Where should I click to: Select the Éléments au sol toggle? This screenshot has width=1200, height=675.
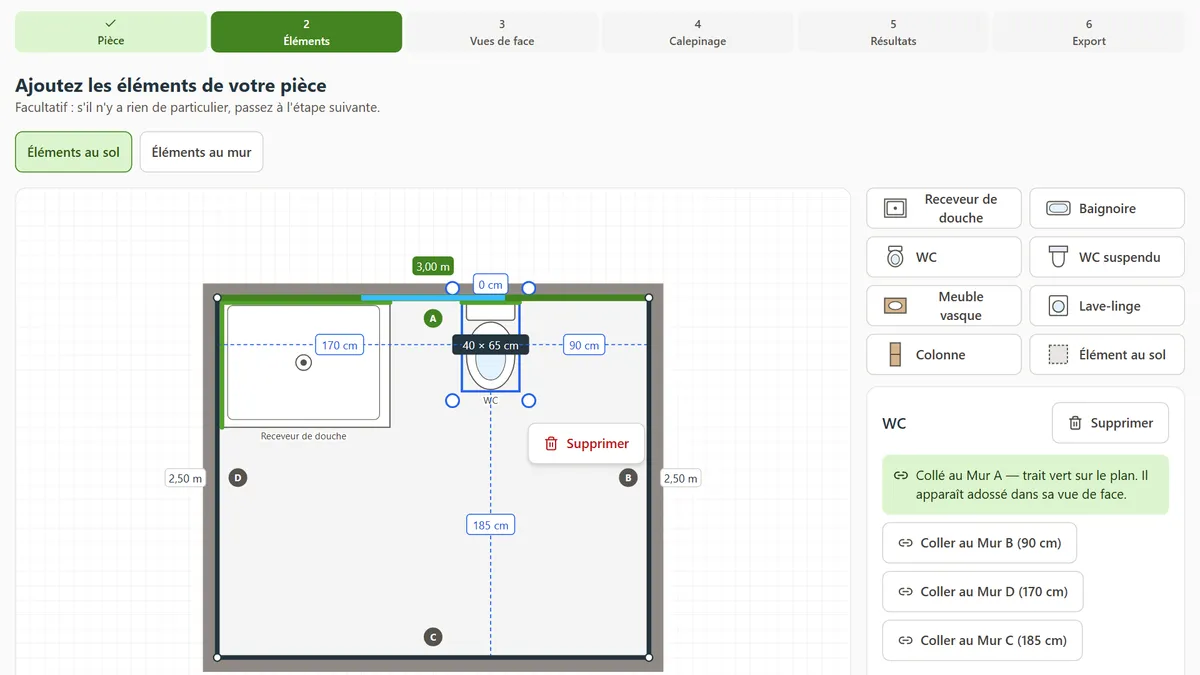click(73, 152)
